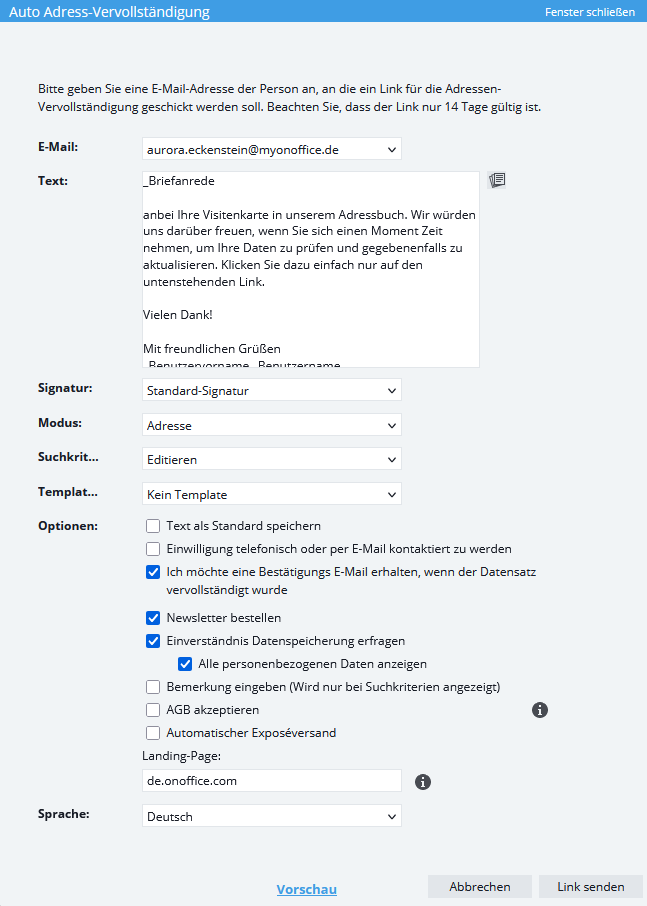
Task: Enable Text als Standard speichern checkbox
Action: (153, 526)
